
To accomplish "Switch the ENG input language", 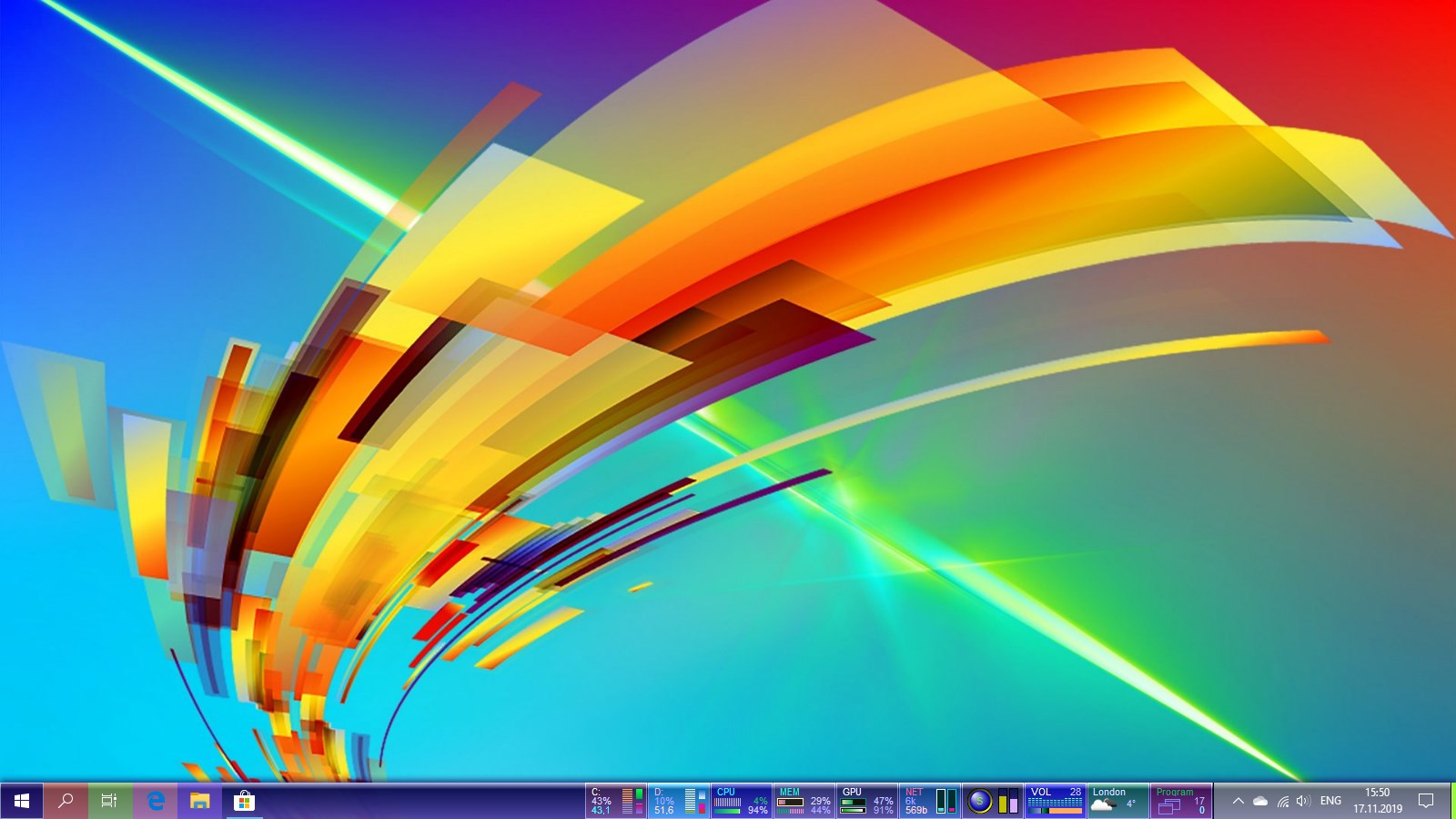I will tap(1330, 801).
